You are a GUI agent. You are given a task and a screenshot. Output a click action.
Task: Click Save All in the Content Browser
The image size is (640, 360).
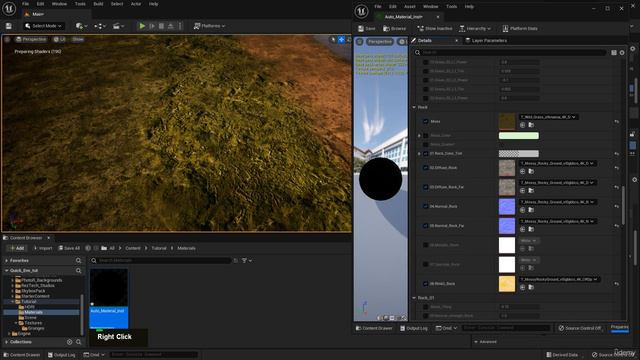69,248
